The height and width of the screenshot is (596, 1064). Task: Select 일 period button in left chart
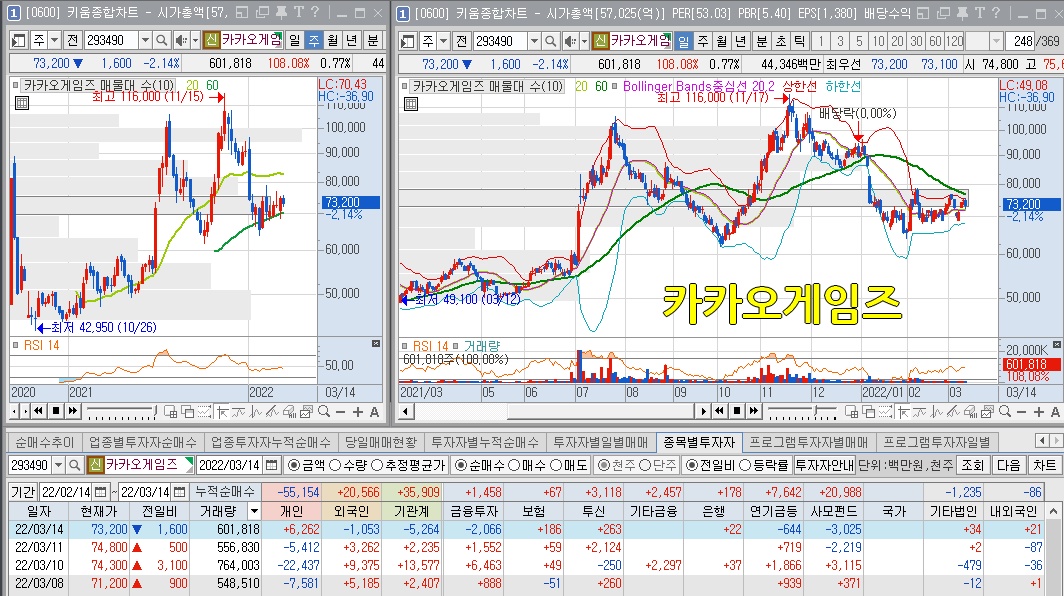[294, 41]
